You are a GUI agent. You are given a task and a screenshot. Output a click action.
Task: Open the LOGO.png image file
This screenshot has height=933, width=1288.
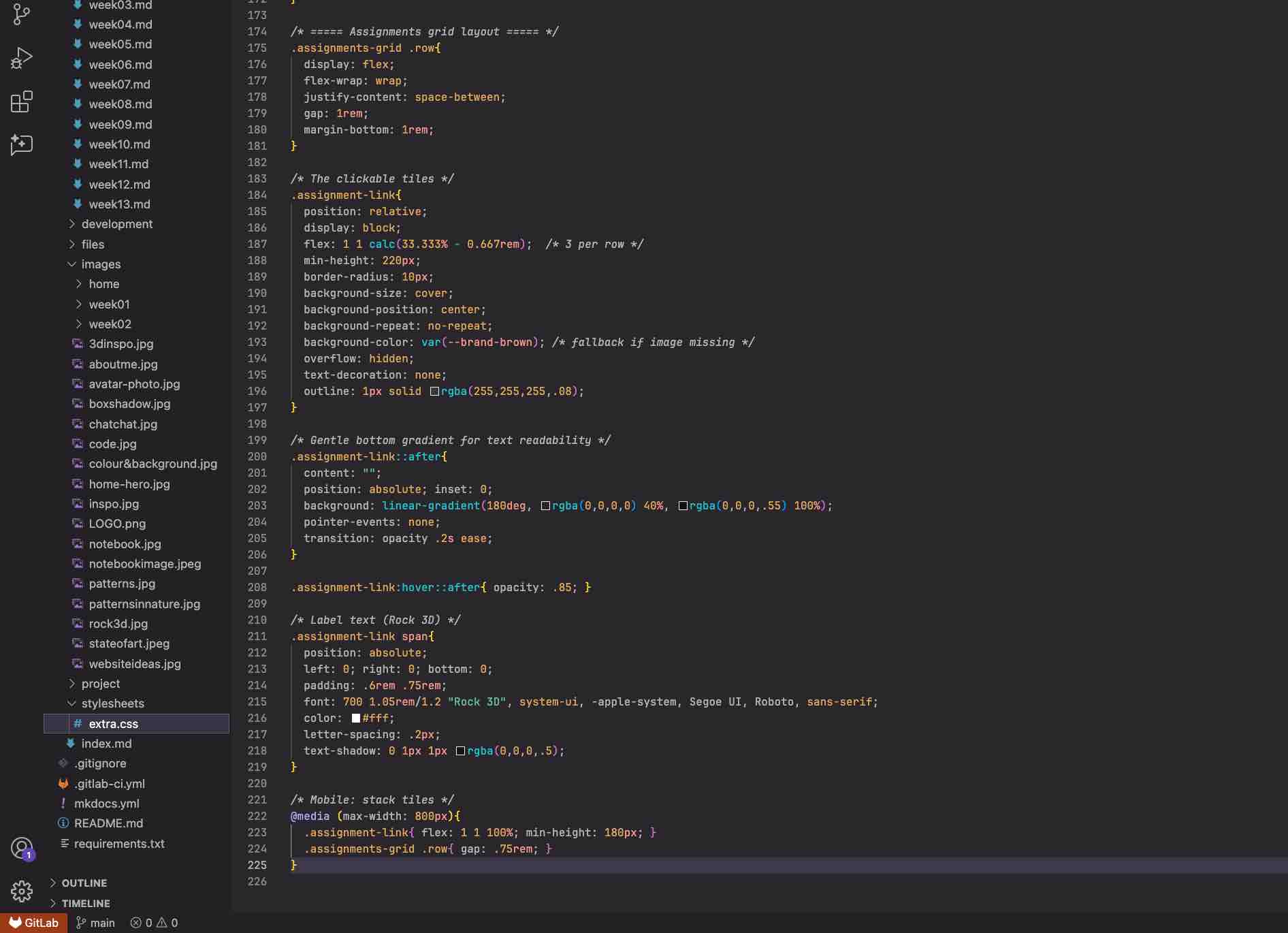(x=117, y=524)
